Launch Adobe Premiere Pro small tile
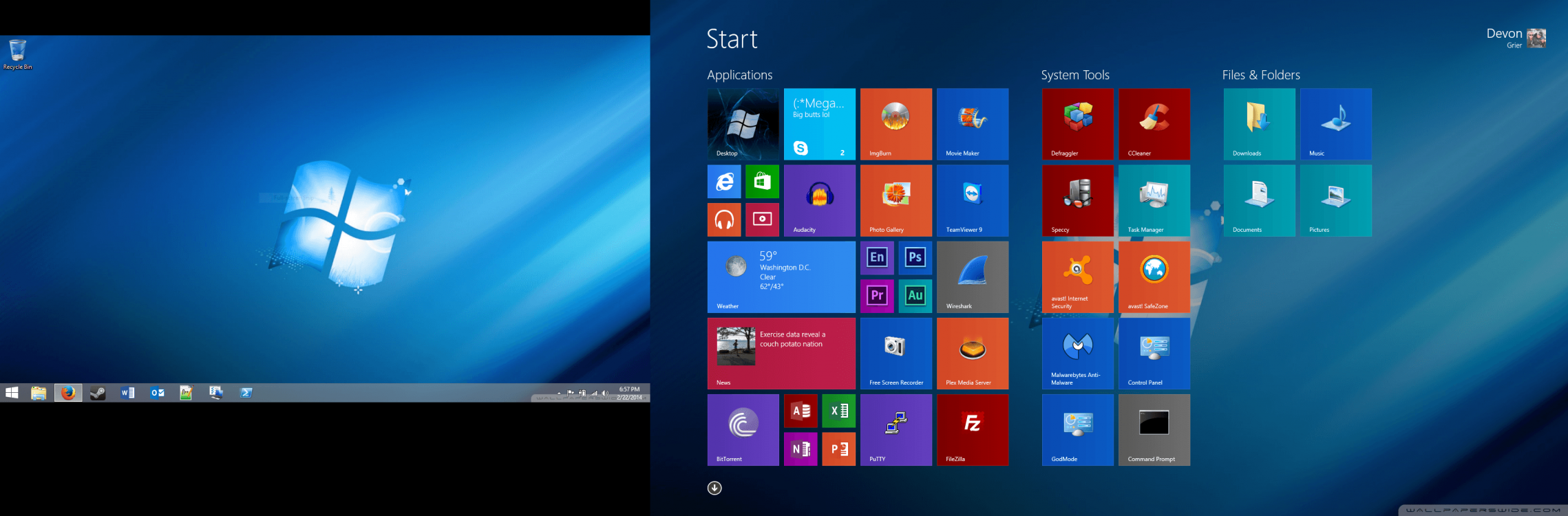Screen dimensions: 1568x516 877,297
